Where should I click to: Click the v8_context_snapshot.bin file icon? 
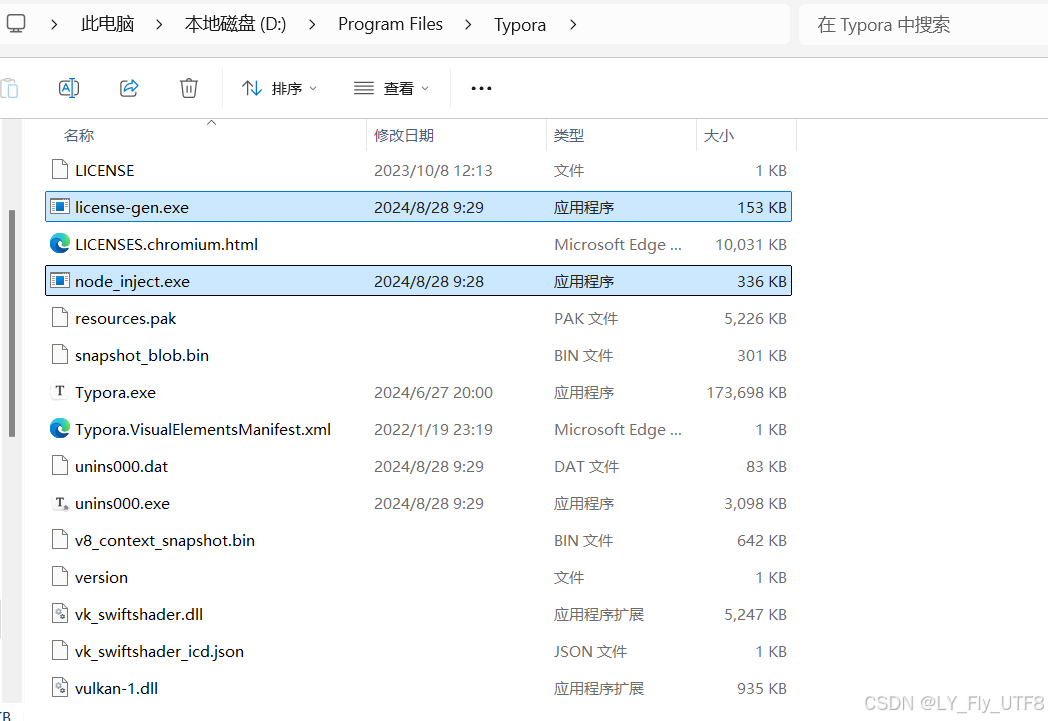(x=59, y=539)
